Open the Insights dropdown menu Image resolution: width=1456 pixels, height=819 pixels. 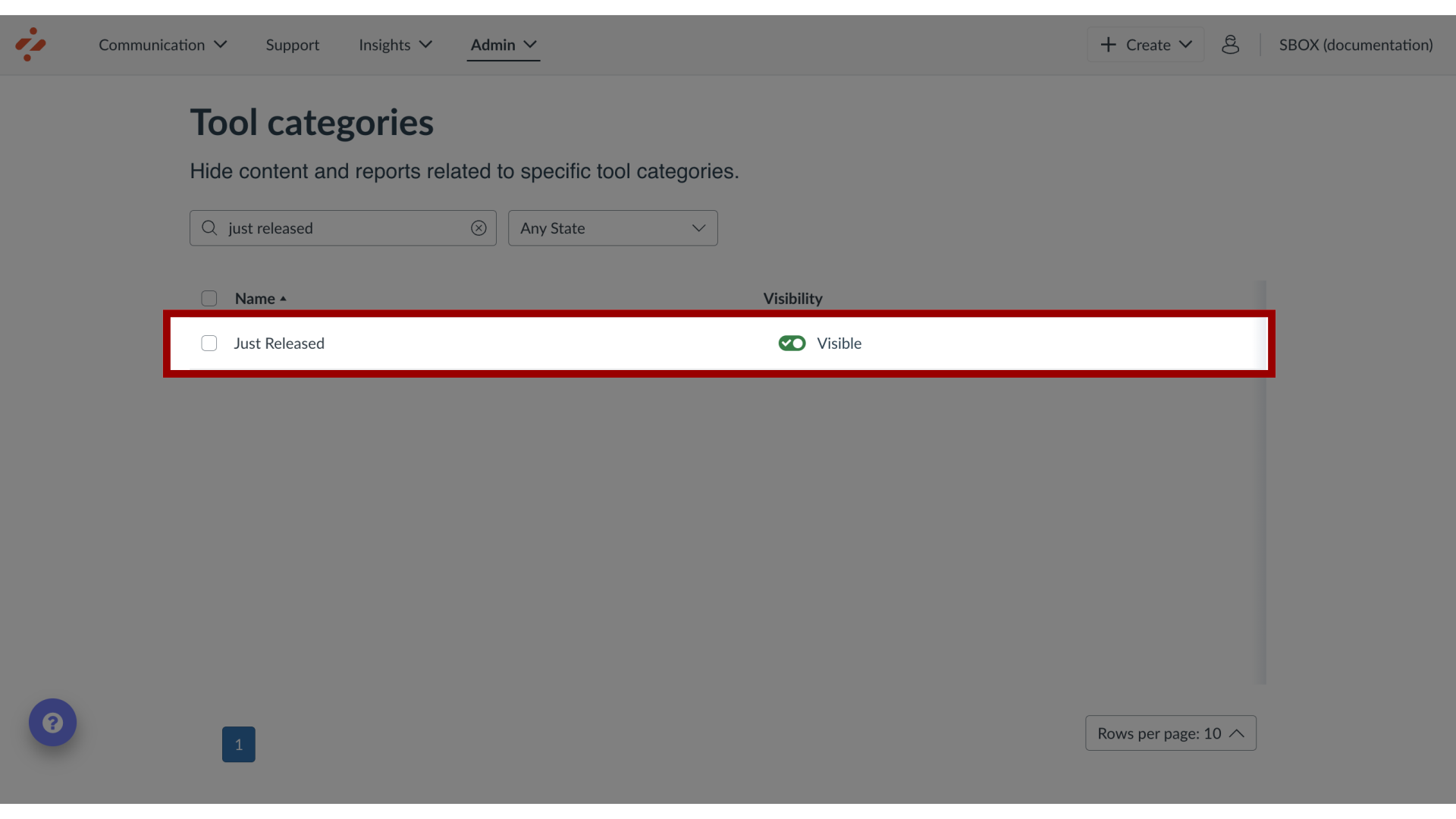click(395, 44)
